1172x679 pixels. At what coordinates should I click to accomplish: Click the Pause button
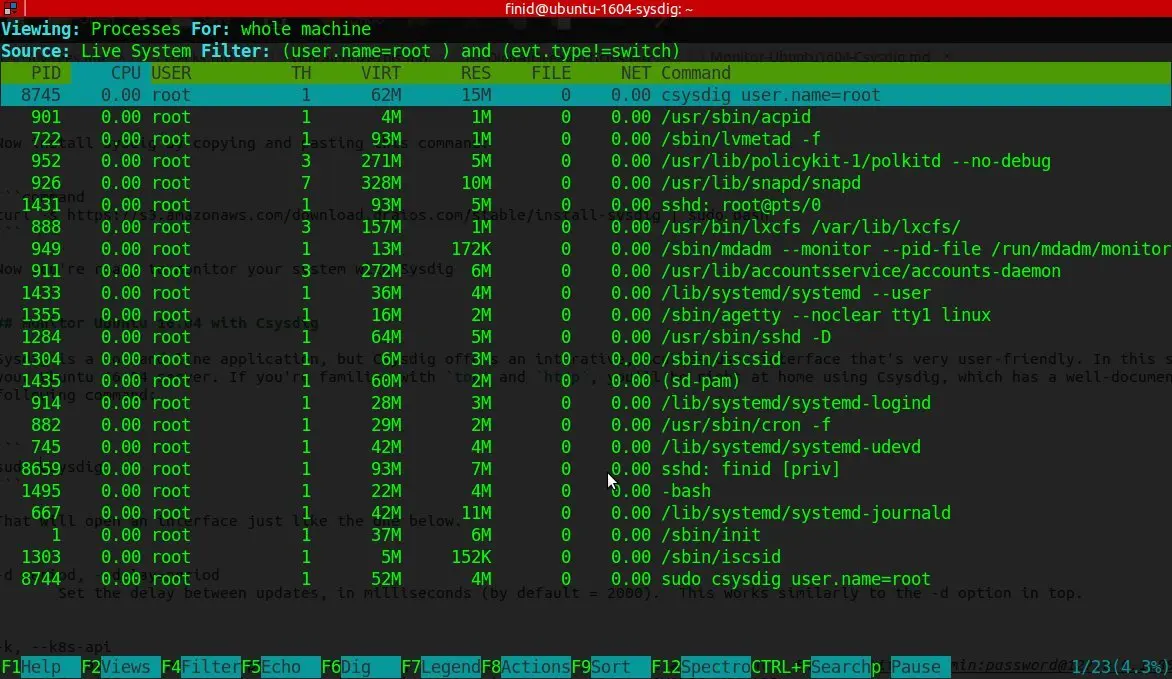coord(910,667)
